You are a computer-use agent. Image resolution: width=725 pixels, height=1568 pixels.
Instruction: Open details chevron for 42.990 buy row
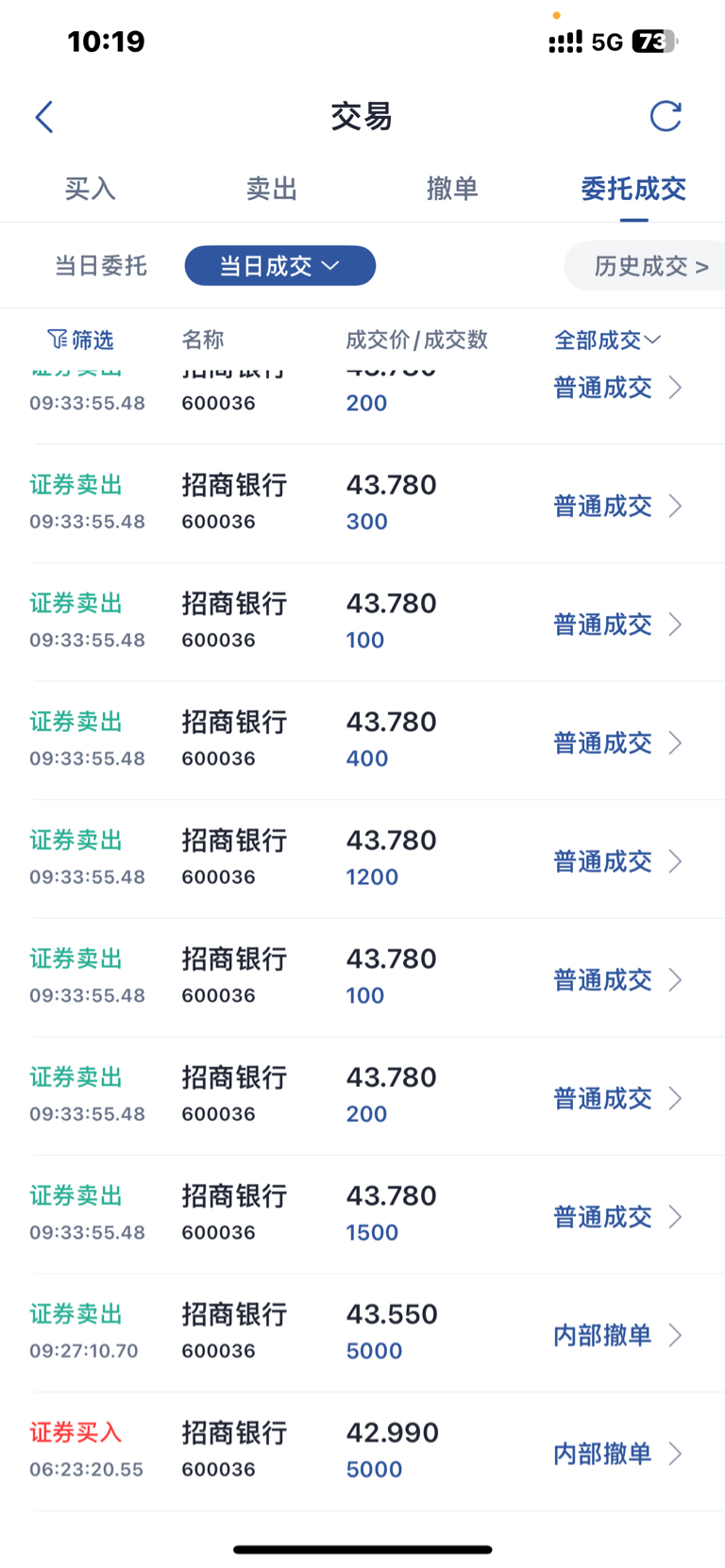tap(675, 1454)
